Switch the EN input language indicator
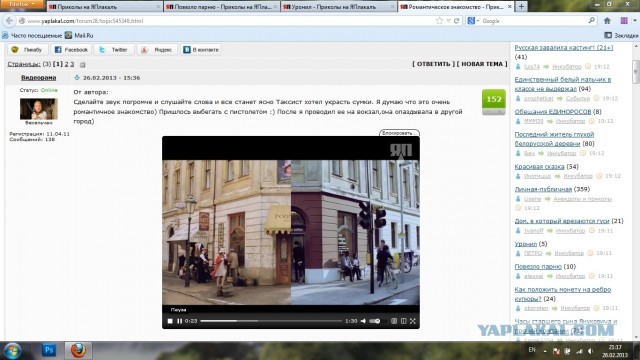Viewport: 640px width, 360px height. (532, 350)
